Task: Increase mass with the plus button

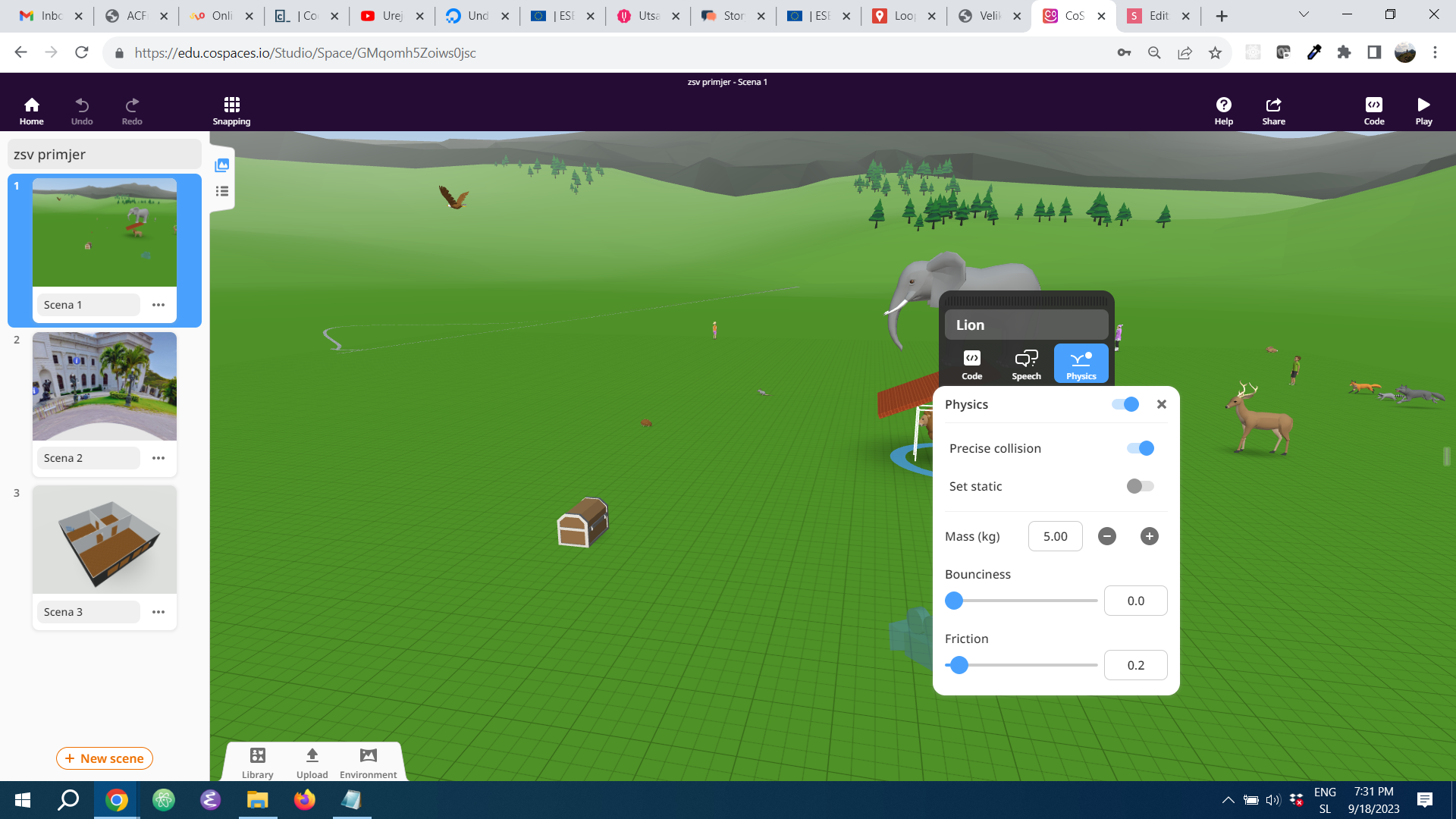Action: coord(1149,536)
